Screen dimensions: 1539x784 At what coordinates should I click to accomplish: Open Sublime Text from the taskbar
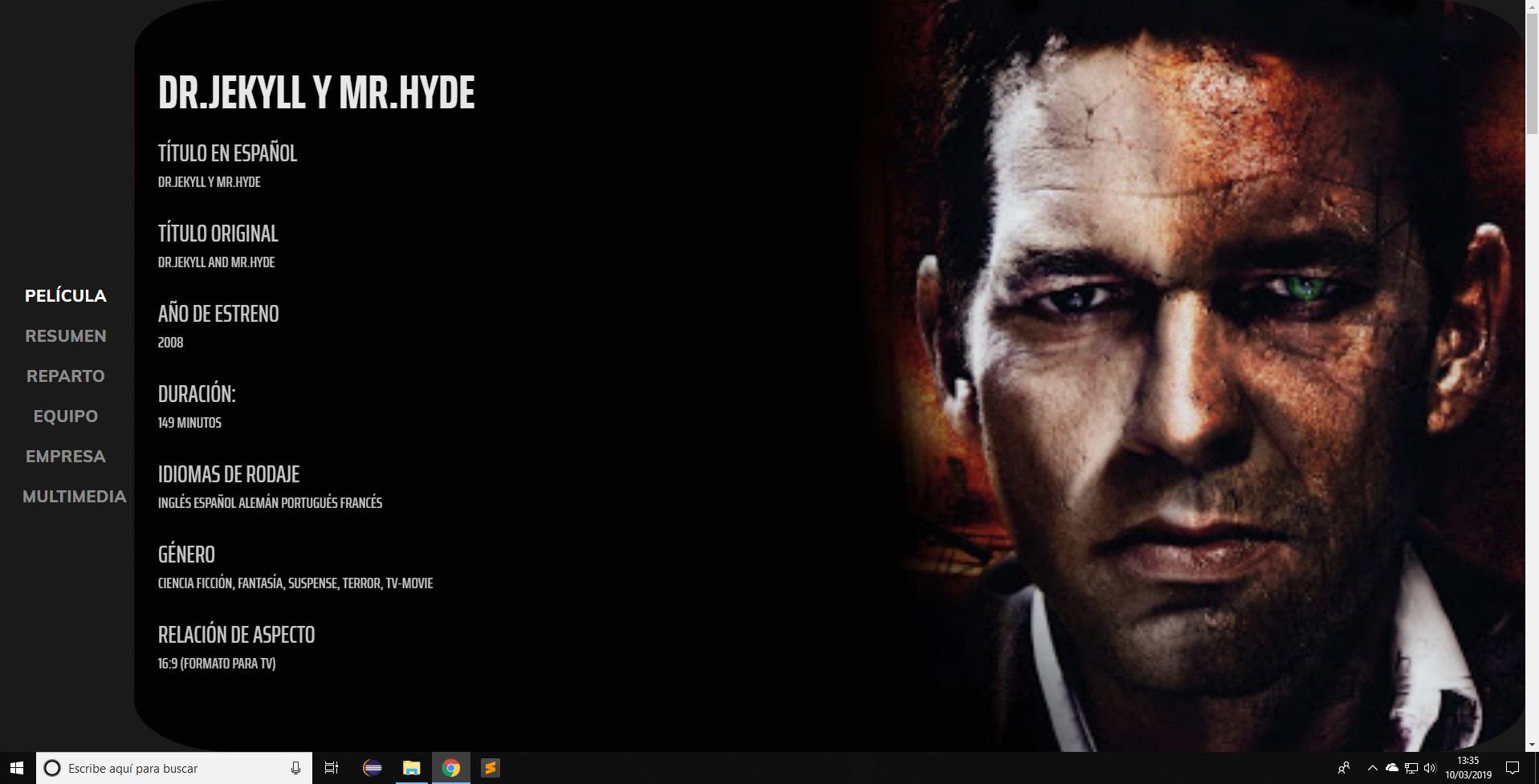(490, 768)
